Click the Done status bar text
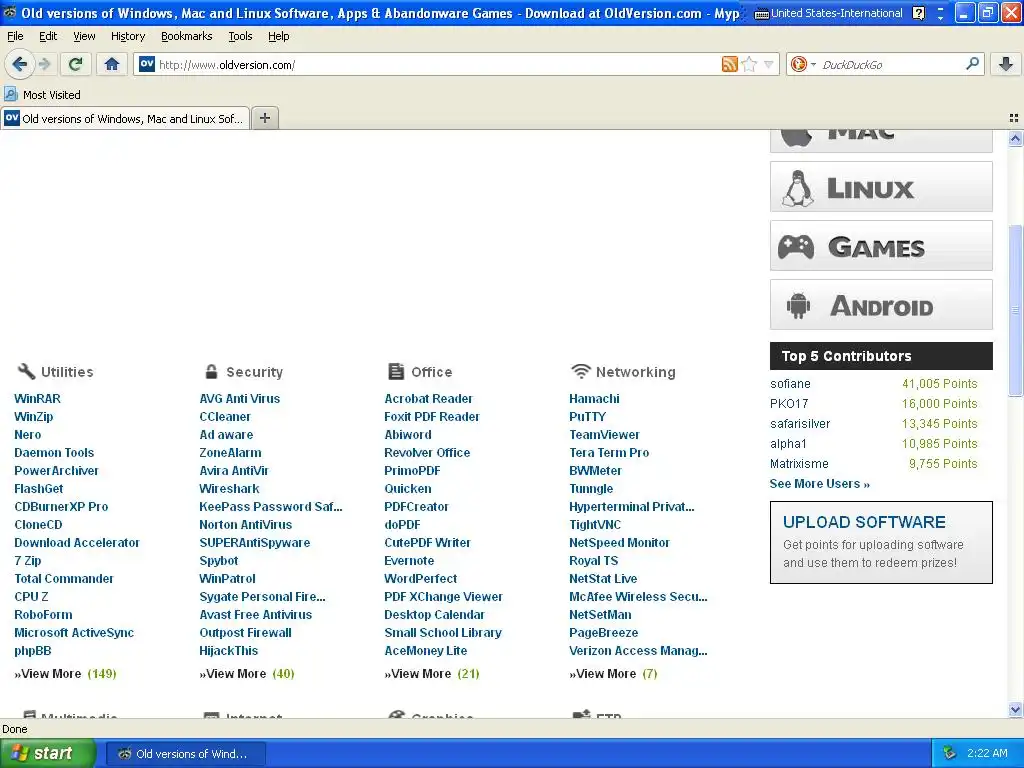This screenshot has height=768, width=1024. (15, 729)
